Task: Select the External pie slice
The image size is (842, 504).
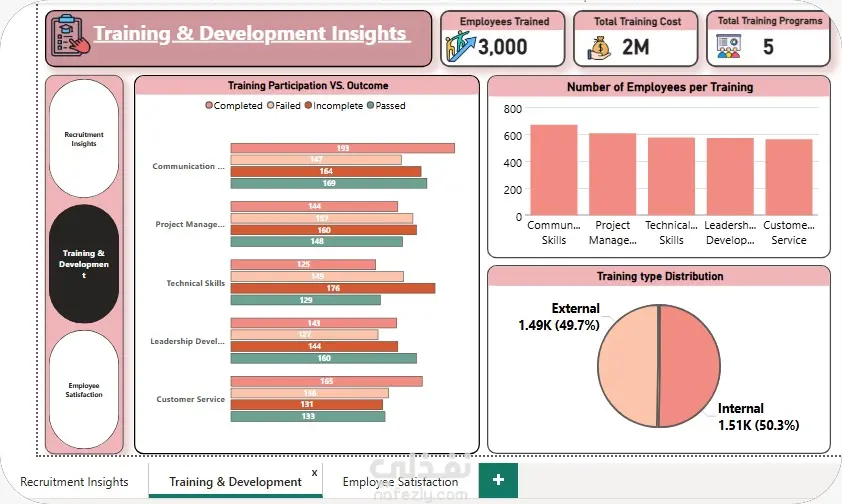Action: coord(628,366)
